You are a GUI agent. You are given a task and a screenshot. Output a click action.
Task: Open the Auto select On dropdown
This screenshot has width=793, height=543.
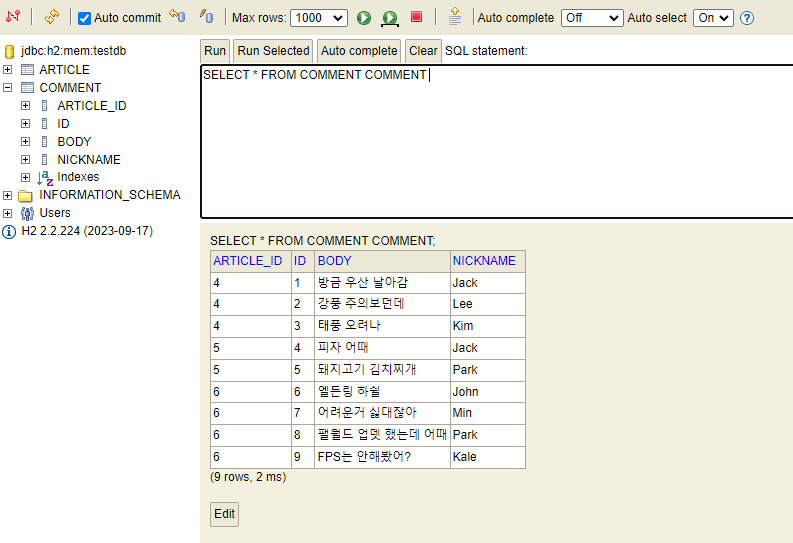click(x=713, y=18)
